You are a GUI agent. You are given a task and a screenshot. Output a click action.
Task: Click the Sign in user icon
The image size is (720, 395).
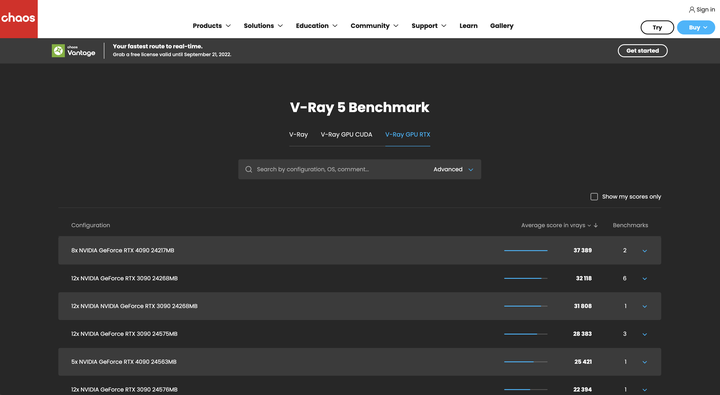coord(692,10)
